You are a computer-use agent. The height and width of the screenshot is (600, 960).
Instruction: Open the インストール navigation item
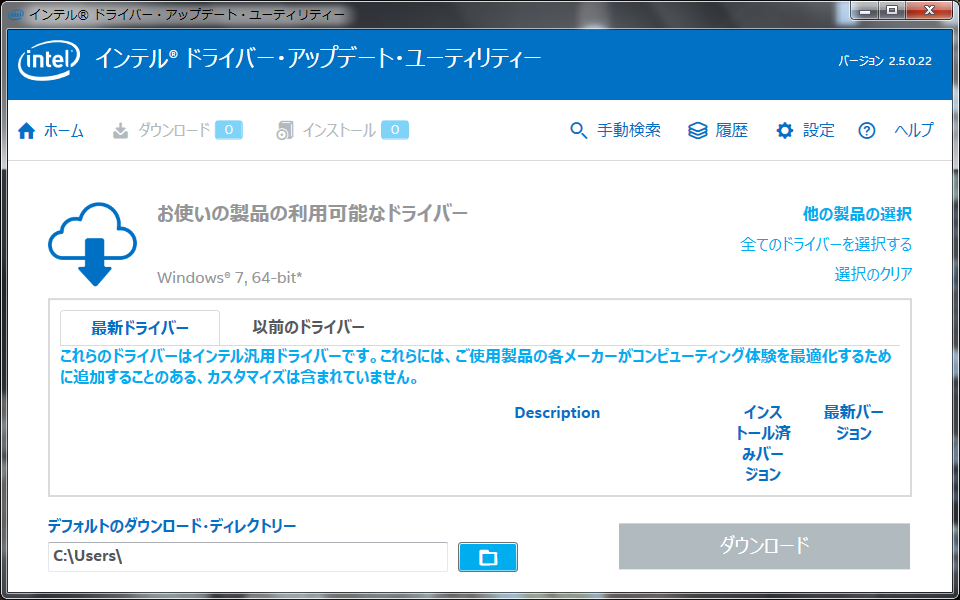pyautogui.click(x=339, y=130)
